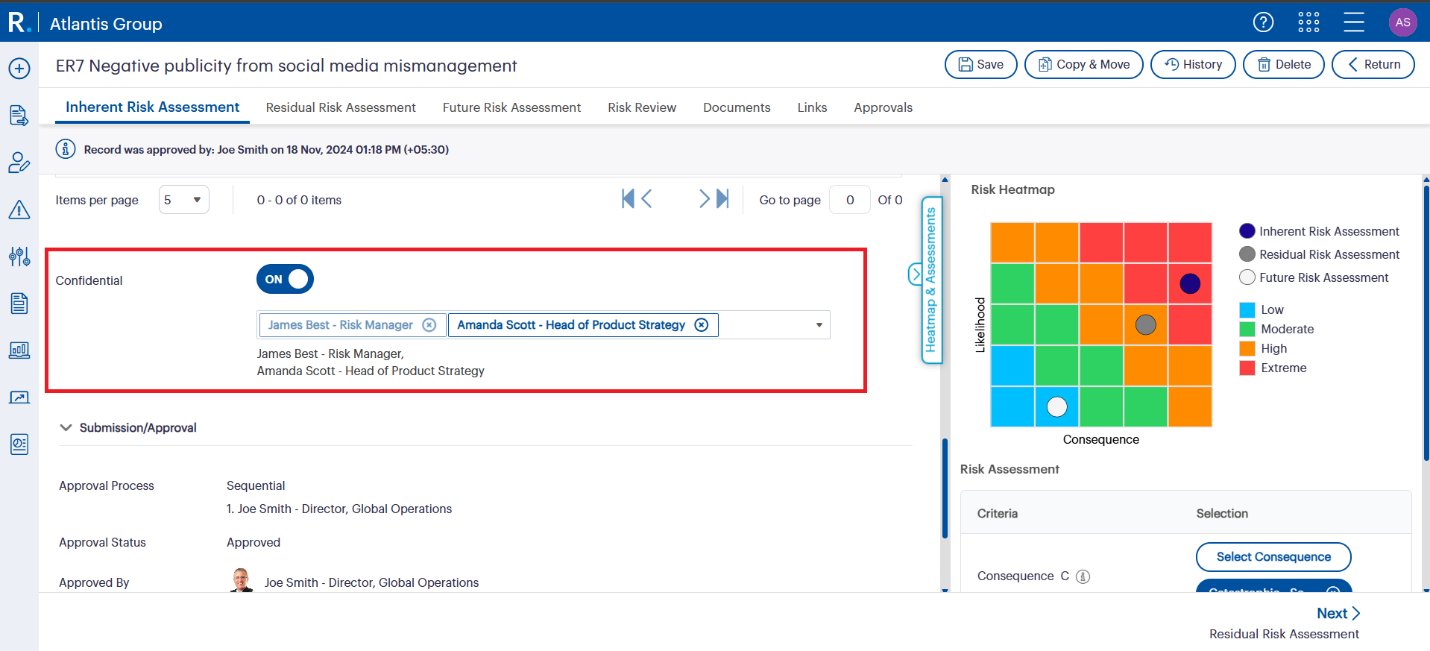Click the Approval Status value 'Approved'

[x=254, y=543]
